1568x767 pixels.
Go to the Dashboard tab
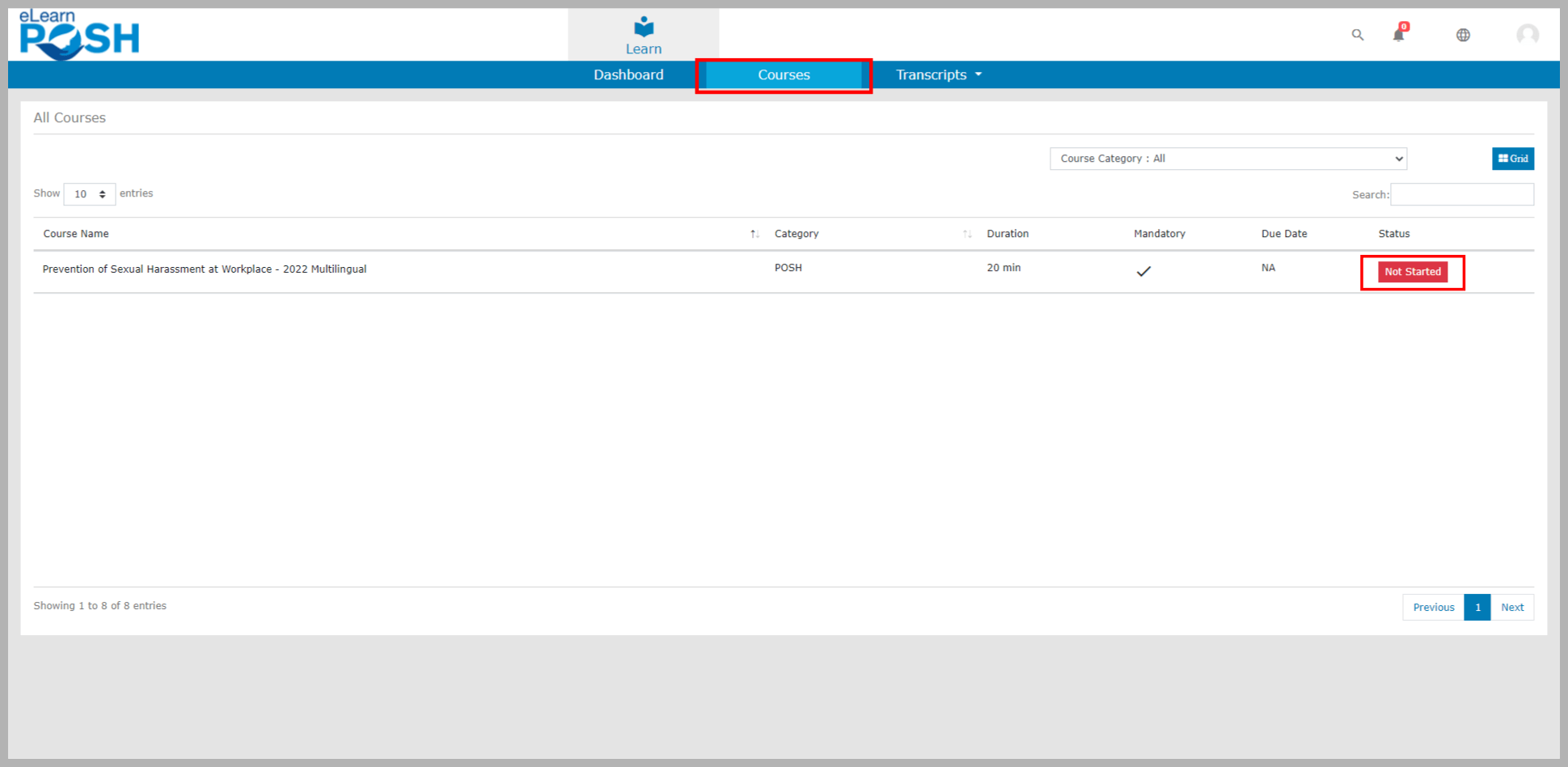628,74
